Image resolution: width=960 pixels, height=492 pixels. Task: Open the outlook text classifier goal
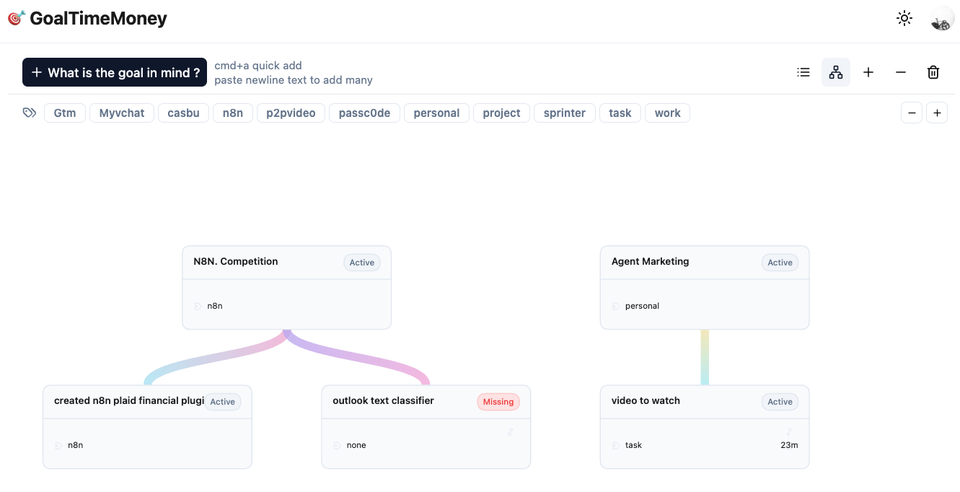coord(383,401)
